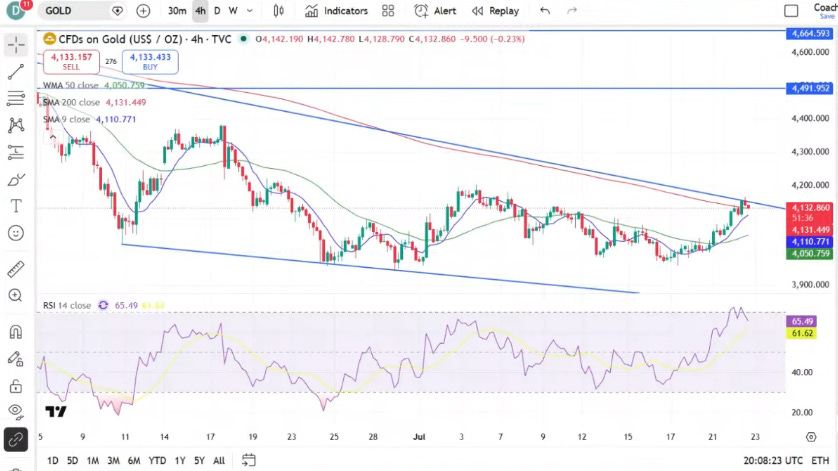Screen dimensions: 838x471
Task: Select the chart layout square icon
Action: tap(791, 11)
